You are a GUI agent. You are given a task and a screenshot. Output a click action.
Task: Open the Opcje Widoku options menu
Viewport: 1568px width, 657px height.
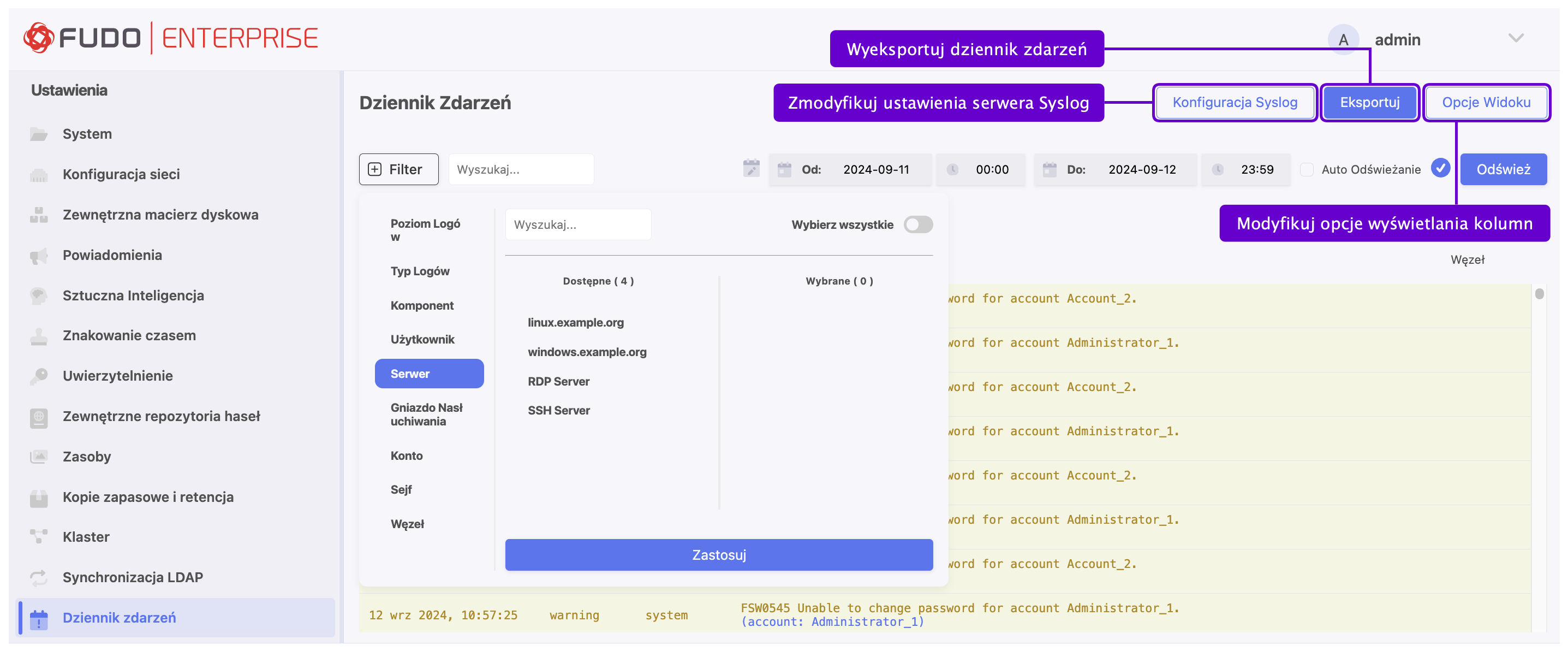tap(1486, 102)
